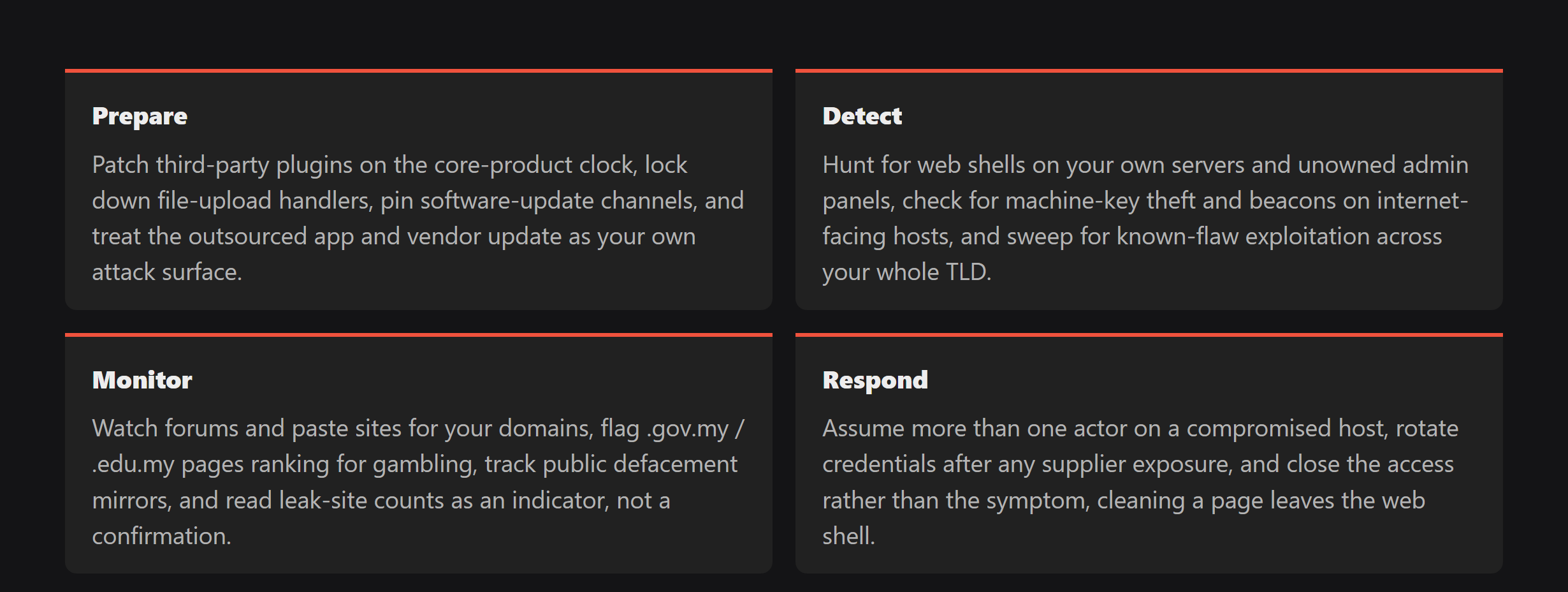1568x592 pixels.
Task: Click 'your whole TLD.' in the Detect card
Action: click(907, 272)
